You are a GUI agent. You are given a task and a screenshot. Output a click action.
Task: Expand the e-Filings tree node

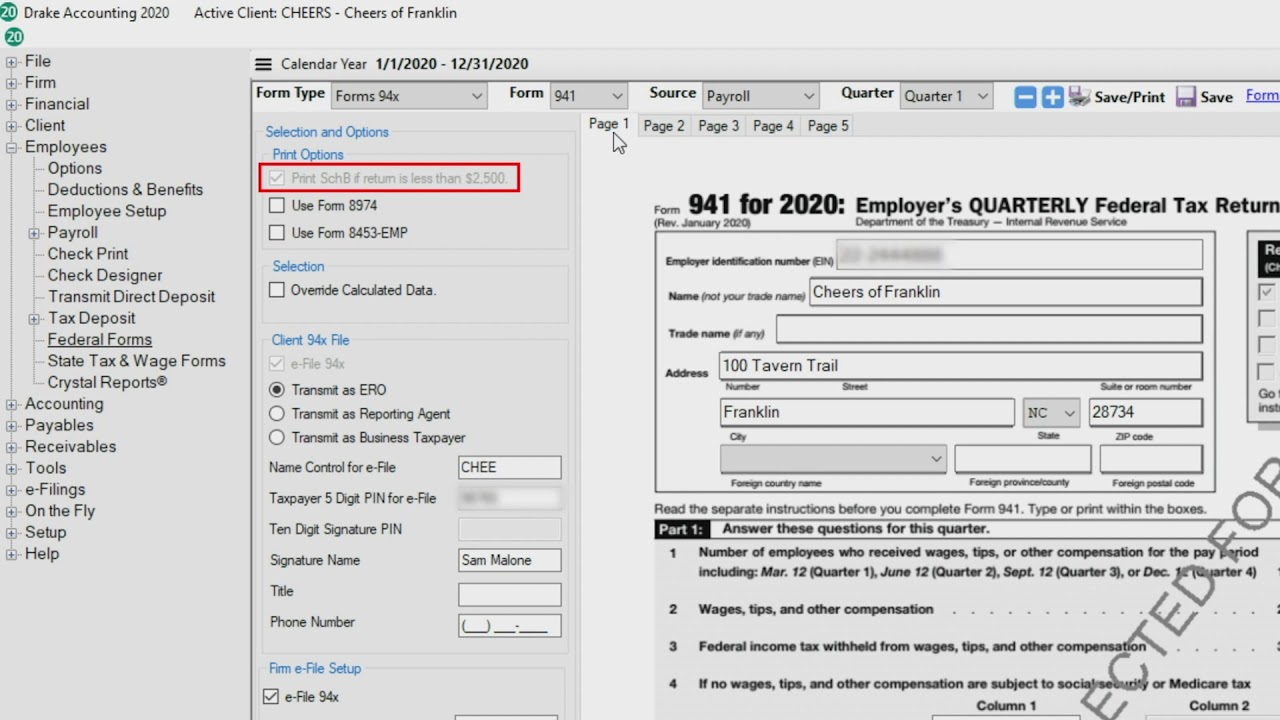point(12,490)
